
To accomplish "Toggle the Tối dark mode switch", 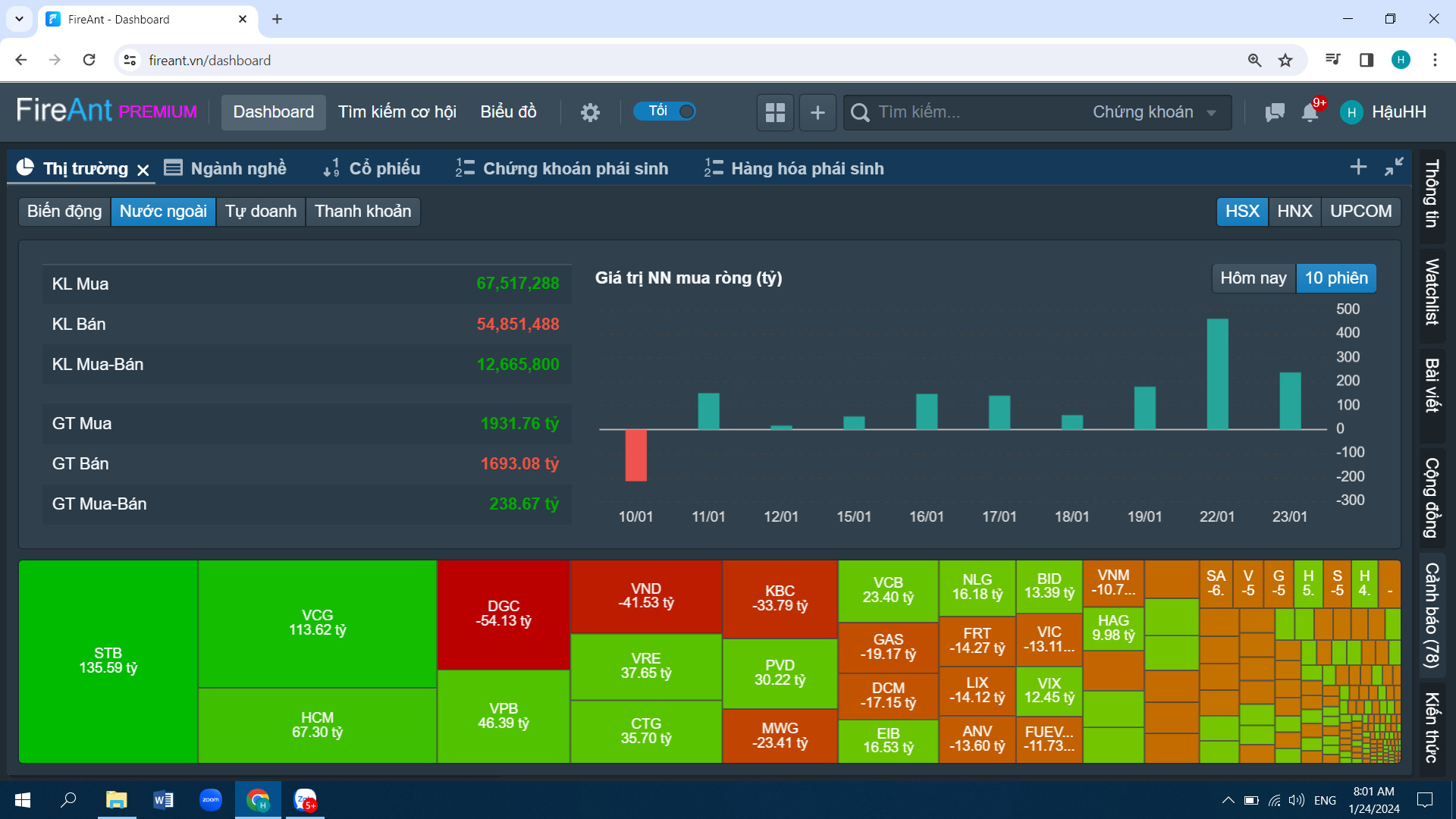I will pos(665,111).
